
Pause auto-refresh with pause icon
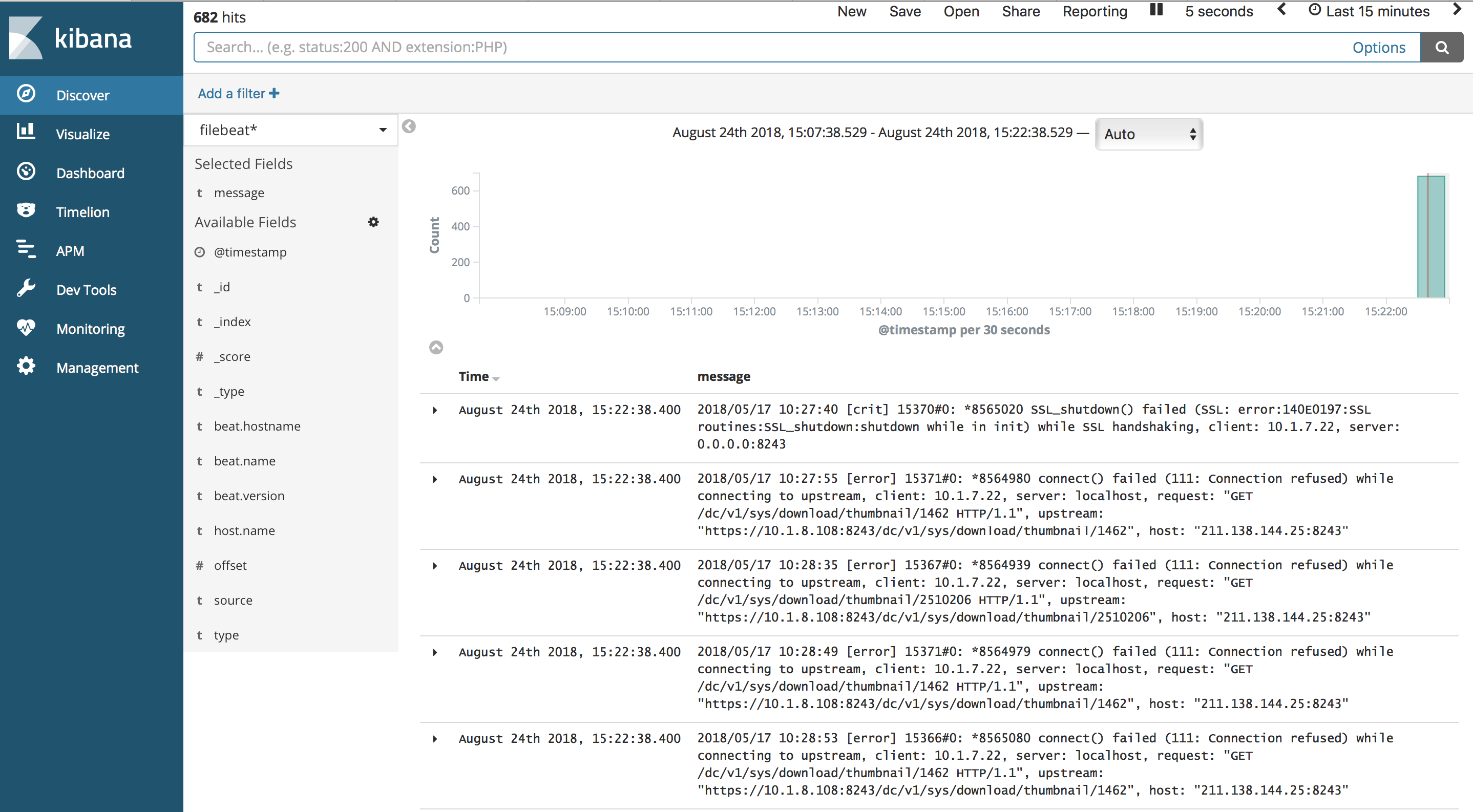[1155, 10]
